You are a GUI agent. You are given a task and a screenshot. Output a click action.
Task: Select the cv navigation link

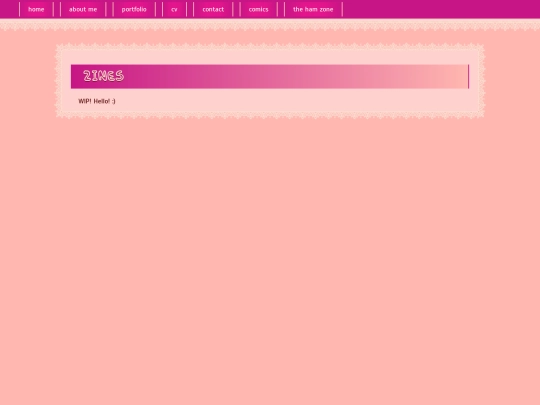[x=174, y=9]
